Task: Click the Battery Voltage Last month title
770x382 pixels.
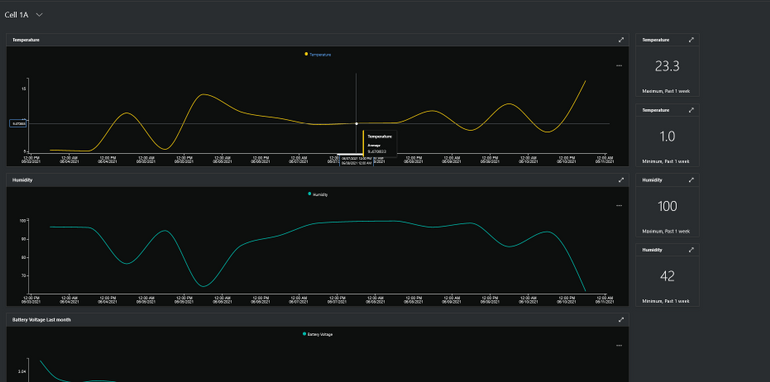Action: 42,320
